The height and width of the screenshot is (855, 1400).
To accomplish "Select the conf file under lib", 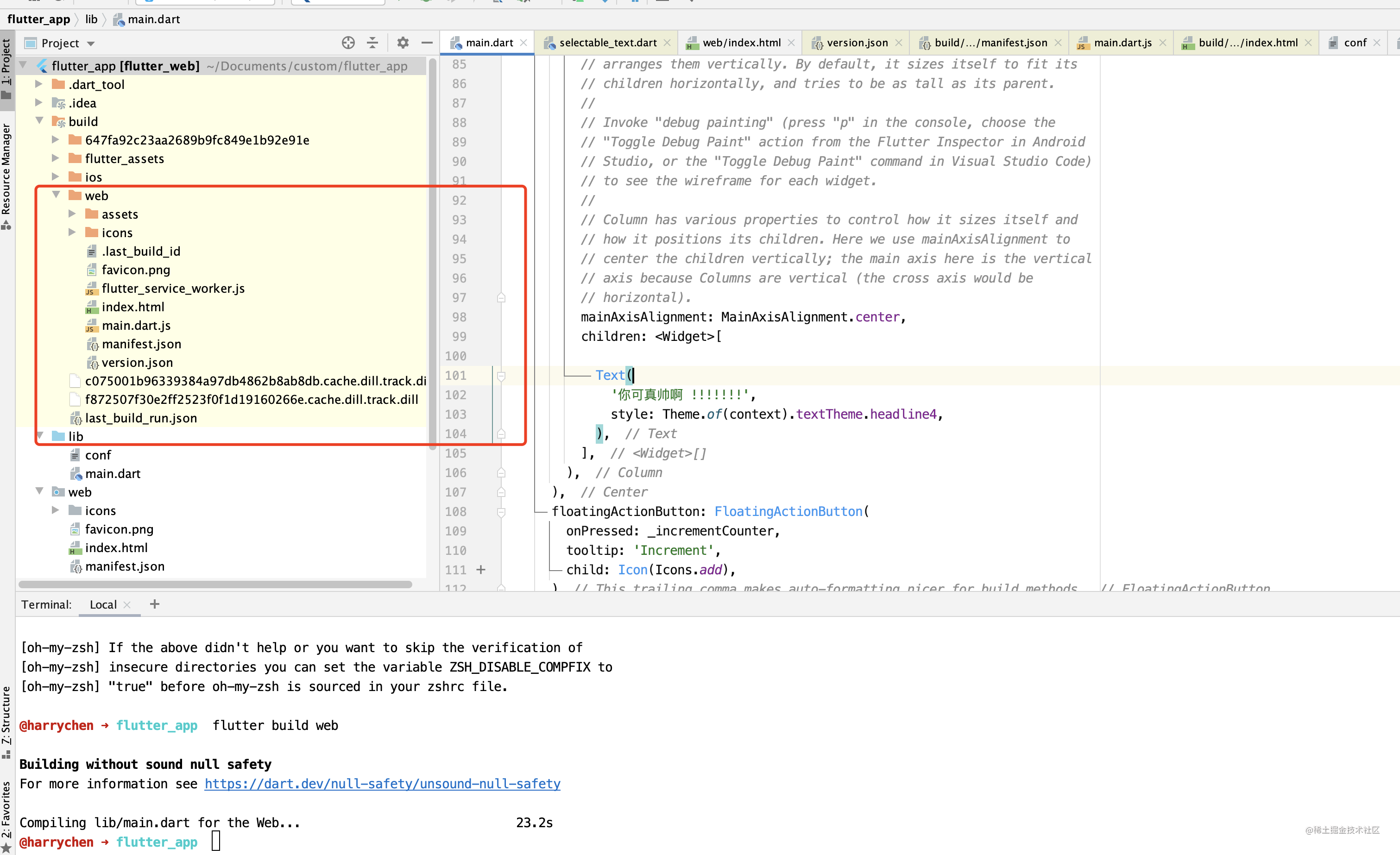I will [x=98, y=454].
